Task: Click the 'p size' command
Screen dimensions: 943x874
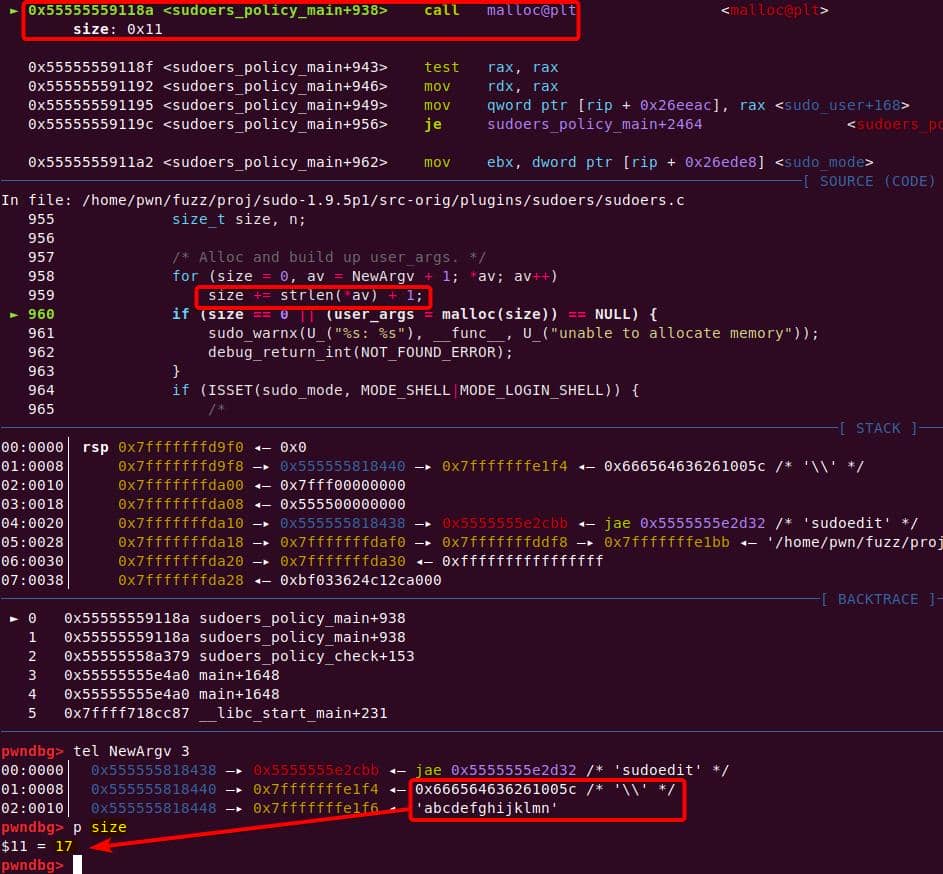Action: click(100, 827)
